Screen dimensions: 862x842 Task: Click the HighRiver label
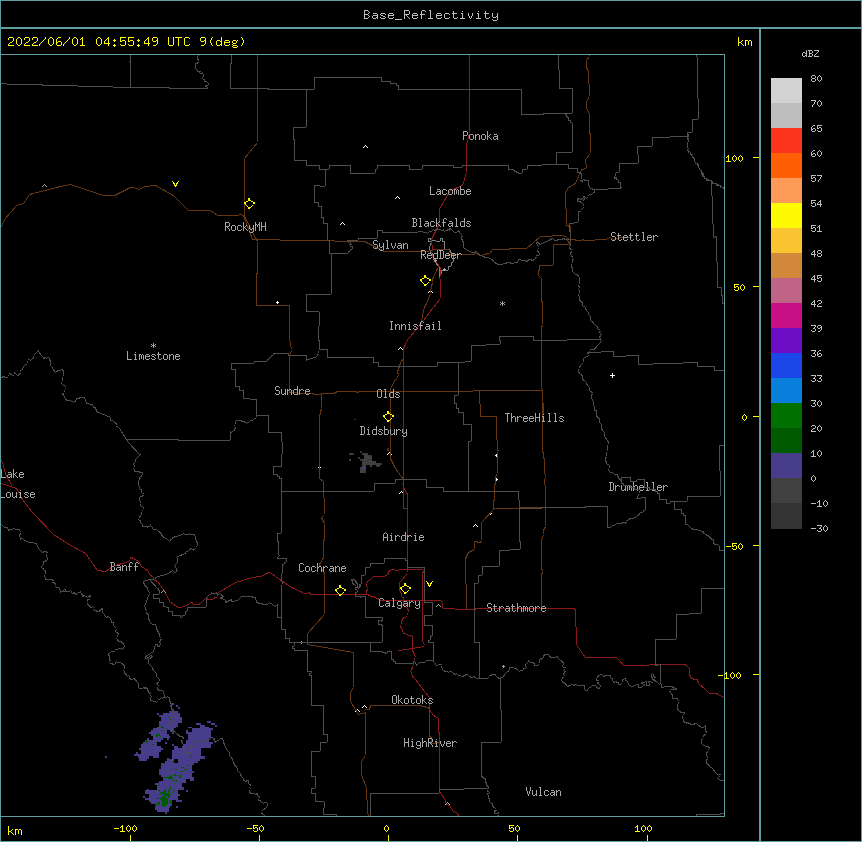click(430, 743)
